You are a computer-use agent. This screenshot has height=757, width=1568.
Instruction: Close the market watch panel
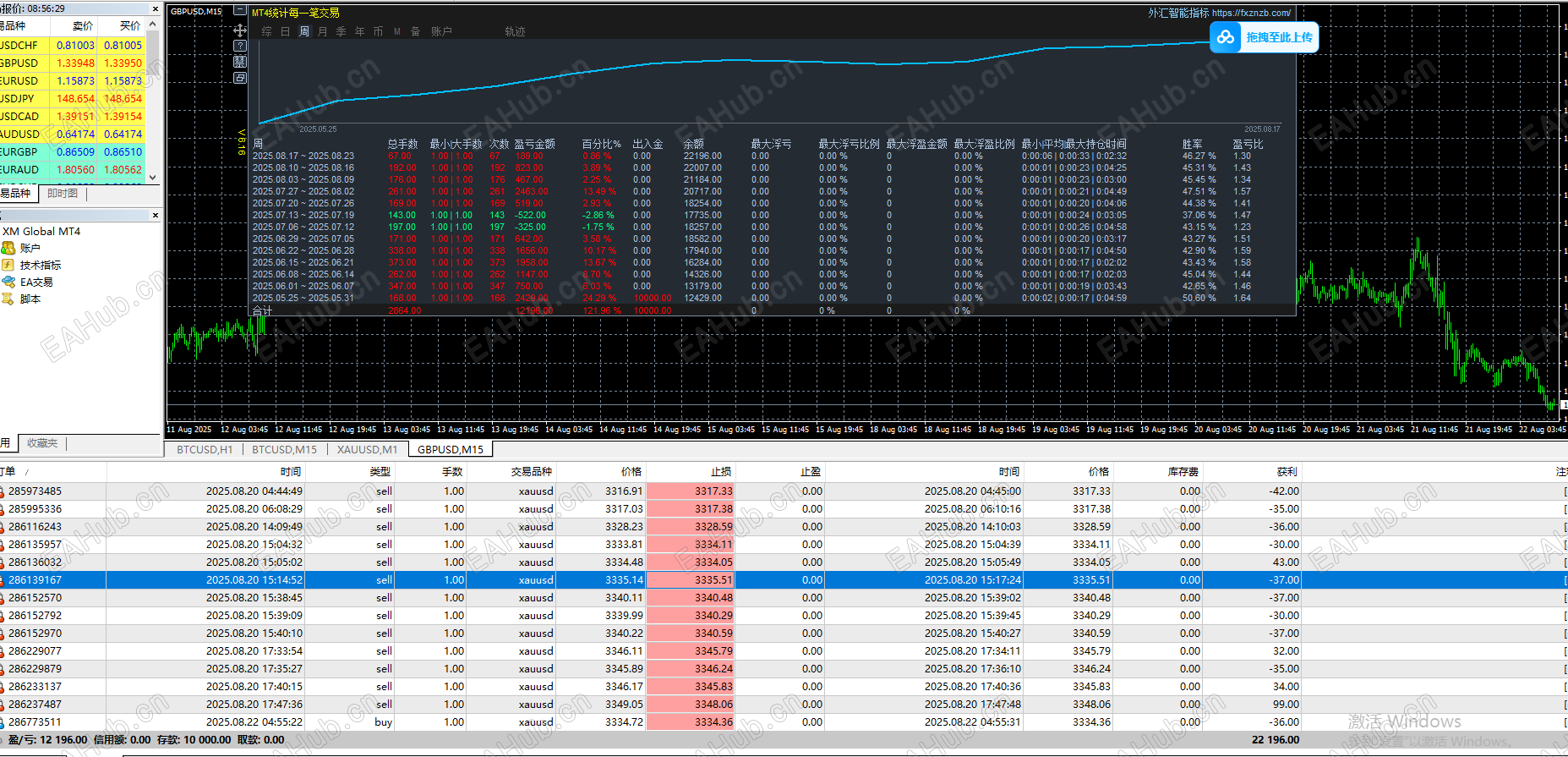click(155, 8)
